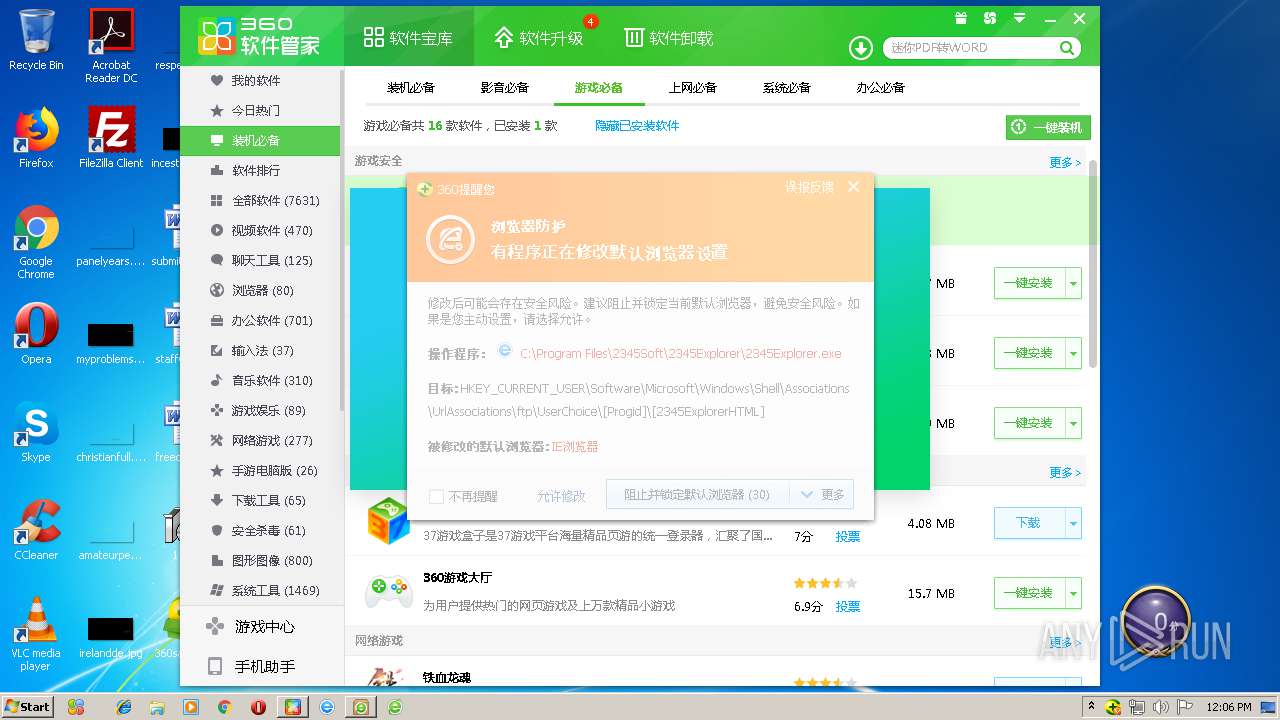Switch to 软件宝库 tab
1280x720 pixels.
[x=408, y=38]
